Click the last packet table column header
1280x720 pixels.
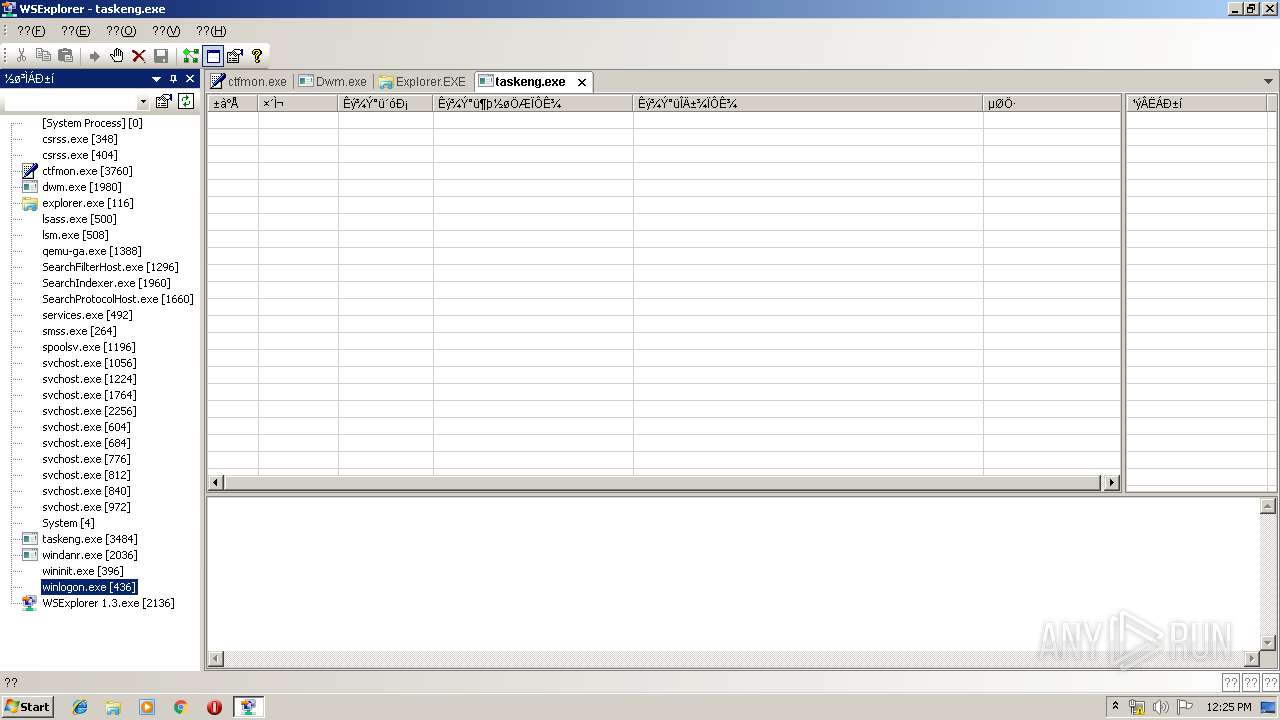pyautogui.click(x=1052, y=103)
